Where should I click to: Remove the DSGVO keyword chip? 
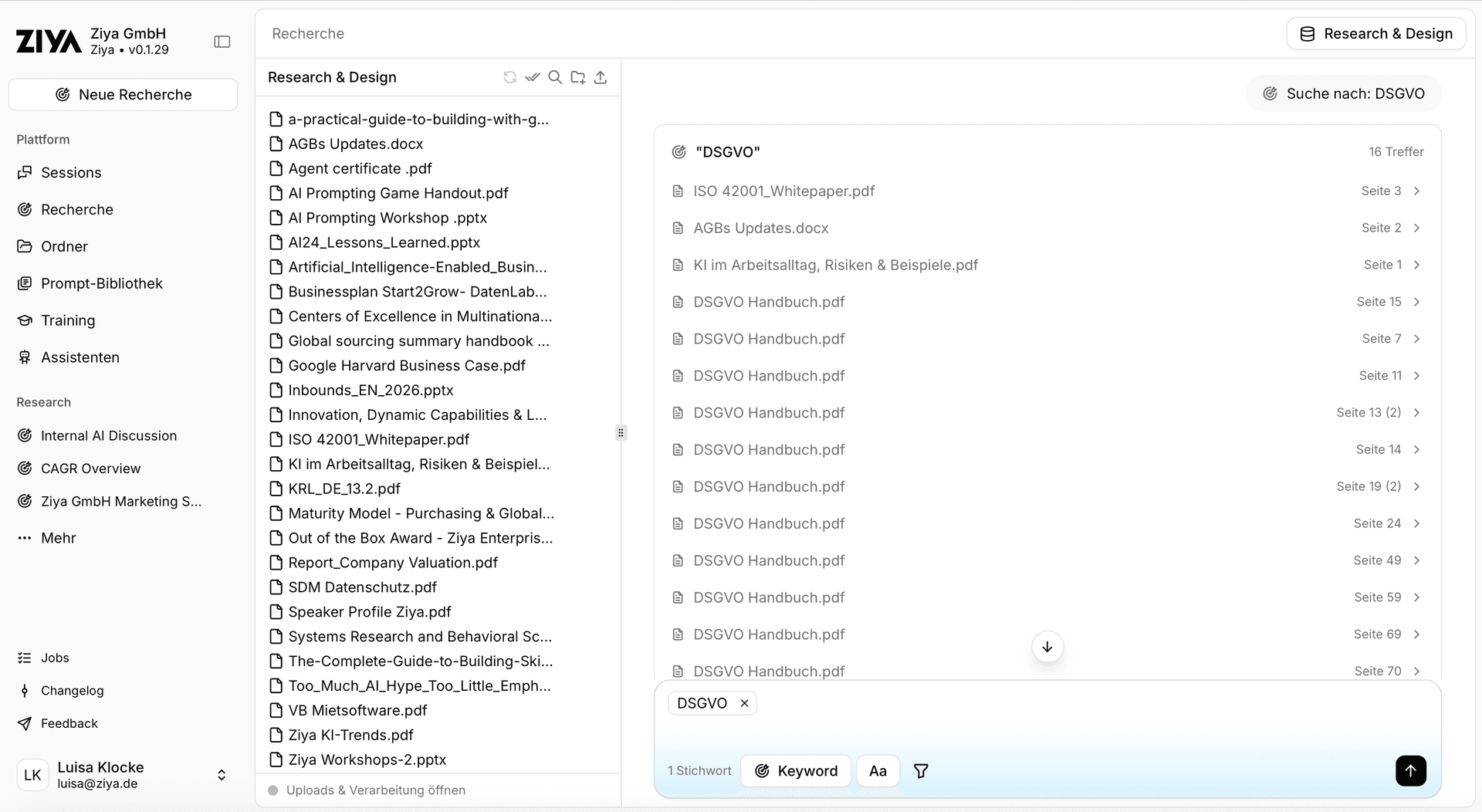[745, 703]
